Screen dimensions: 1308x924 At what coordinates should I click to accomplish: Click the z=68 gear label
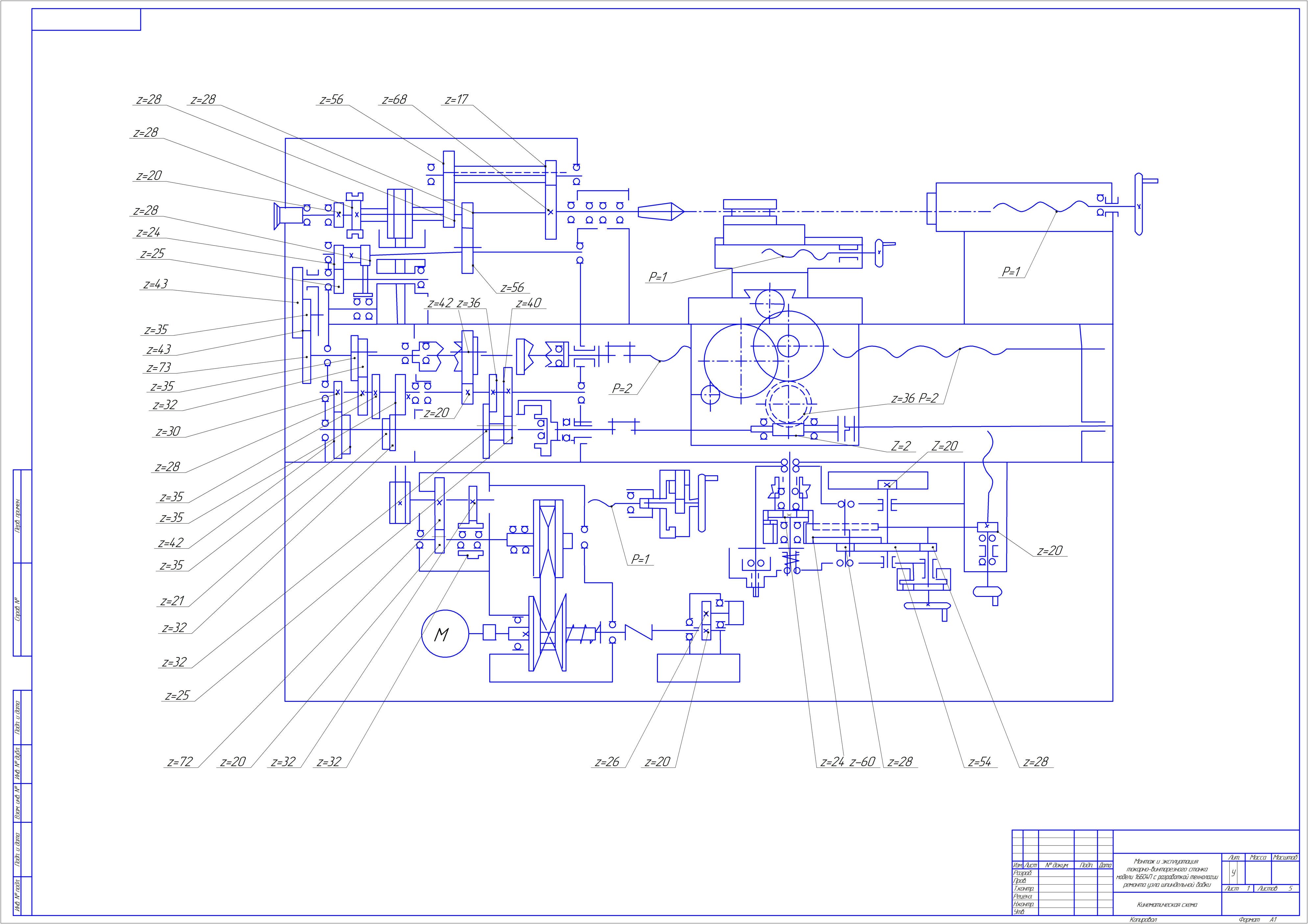click(394, 100)
